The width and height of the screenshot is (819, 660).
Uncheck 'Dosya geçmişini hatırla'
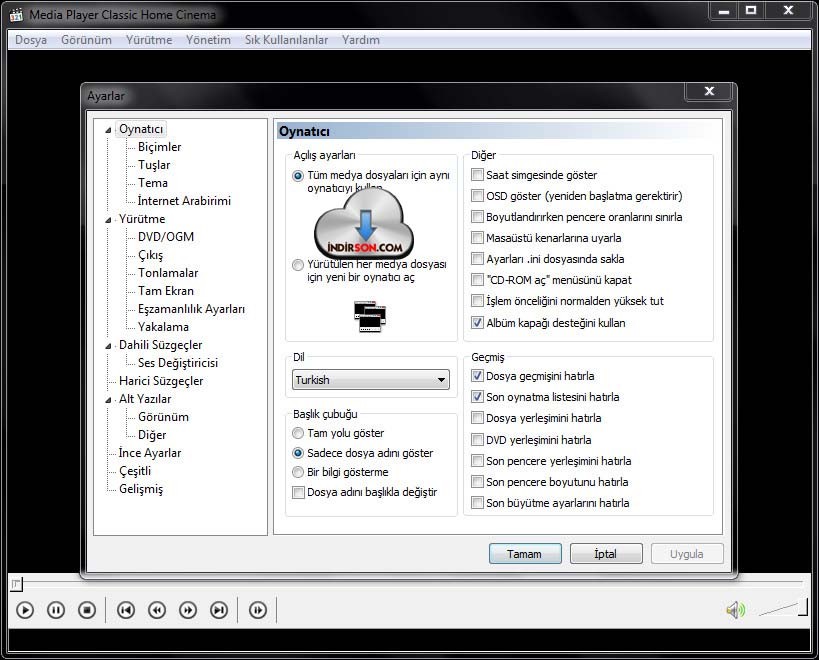[x=477, y=375]
